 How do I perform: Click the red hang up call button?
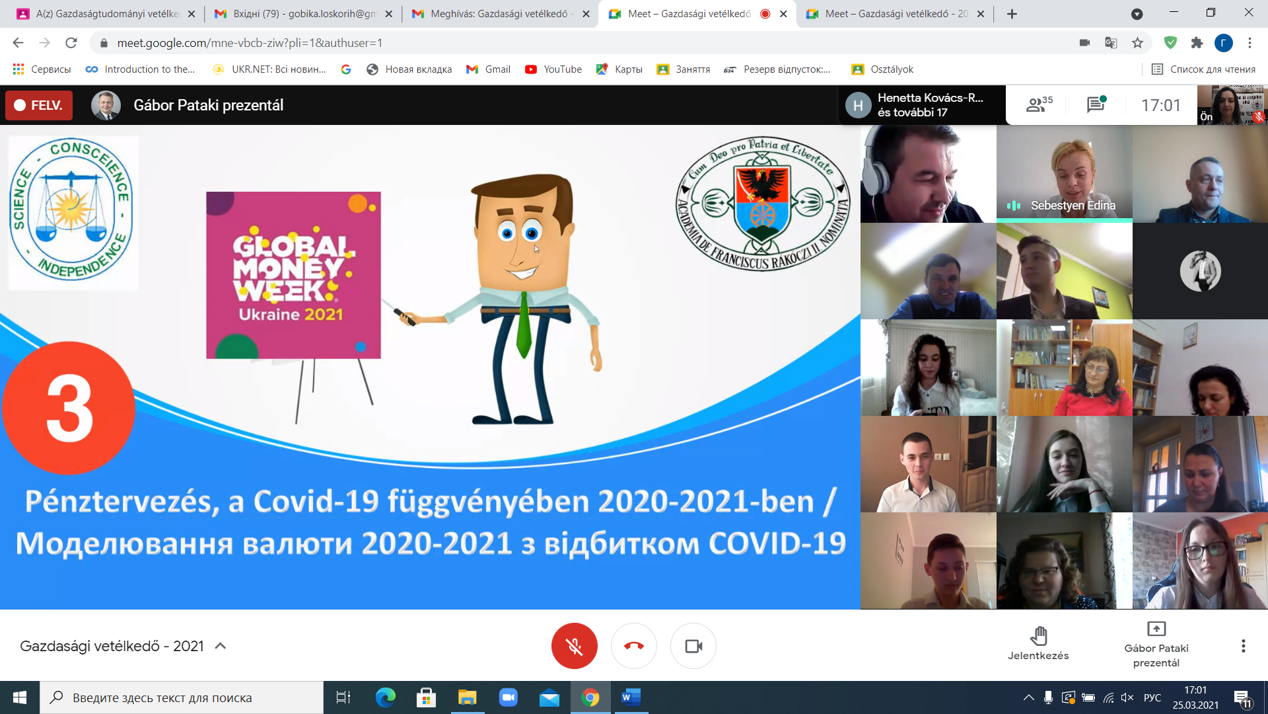tap(634, 646)
